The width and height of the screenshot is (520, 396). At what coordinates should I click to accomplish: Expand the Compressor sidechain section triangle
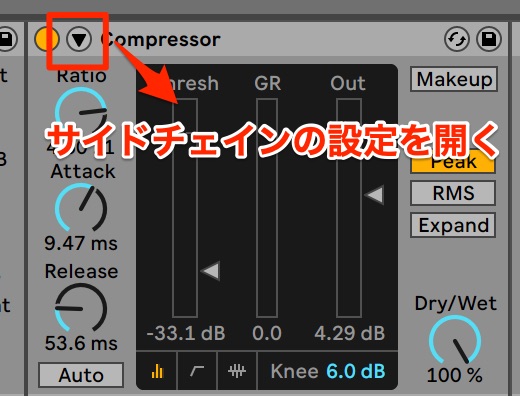79,39
